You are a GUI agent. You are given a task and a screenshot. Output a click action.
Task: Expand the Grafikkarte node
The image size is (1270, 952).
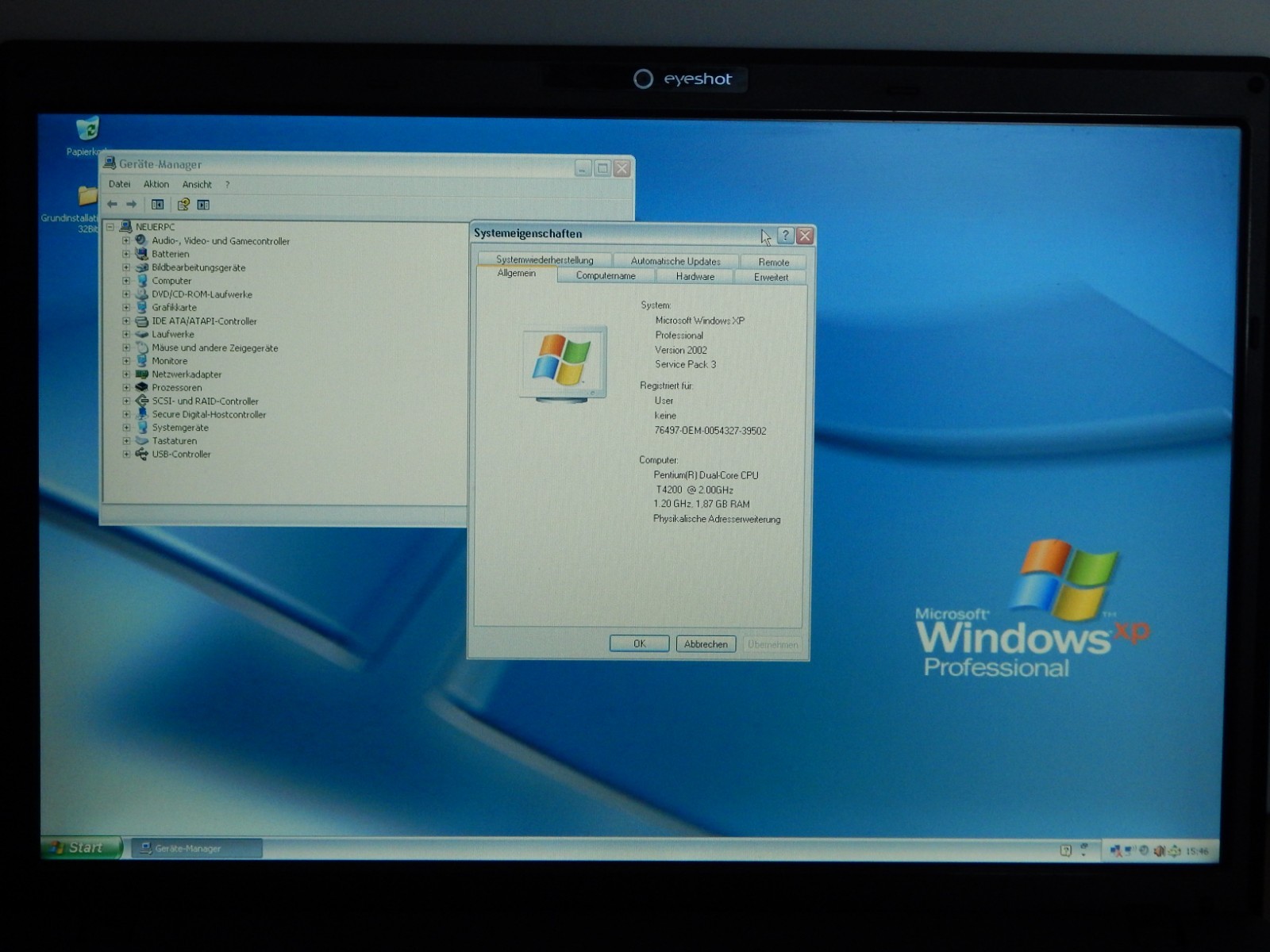(x=126, y=308)
